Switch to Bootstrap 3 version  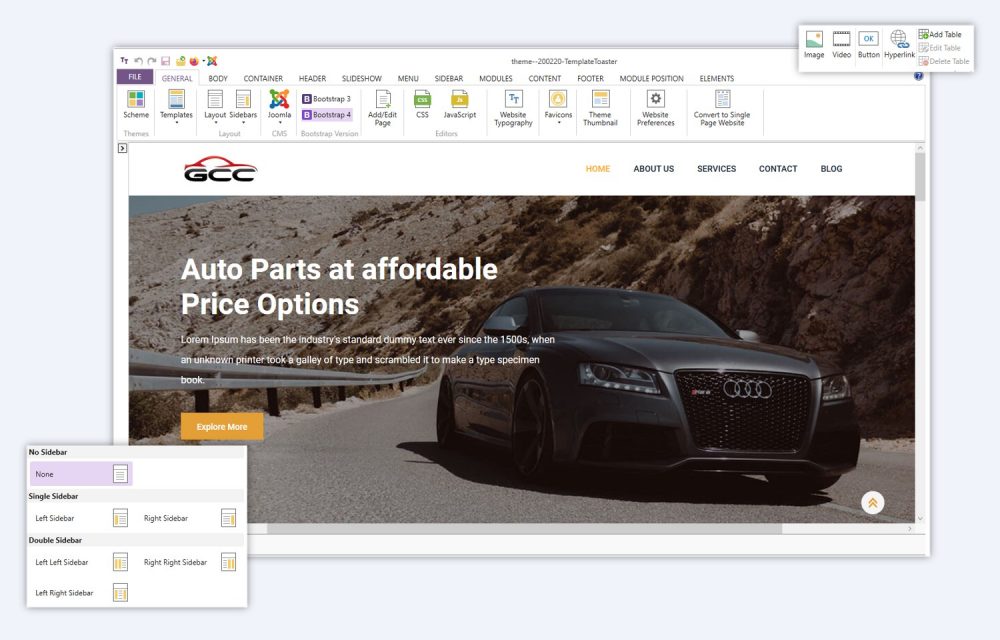coord(328,98)
